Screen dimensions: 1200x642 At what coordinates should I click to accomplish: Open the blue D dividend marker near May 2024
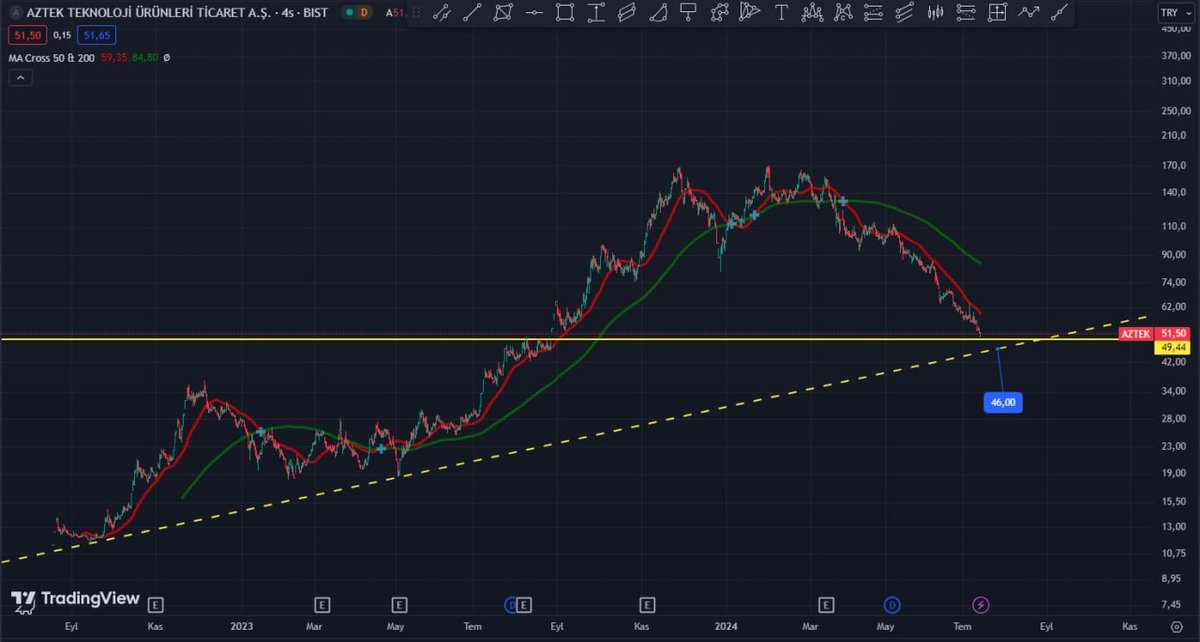[x=892, y=604]
